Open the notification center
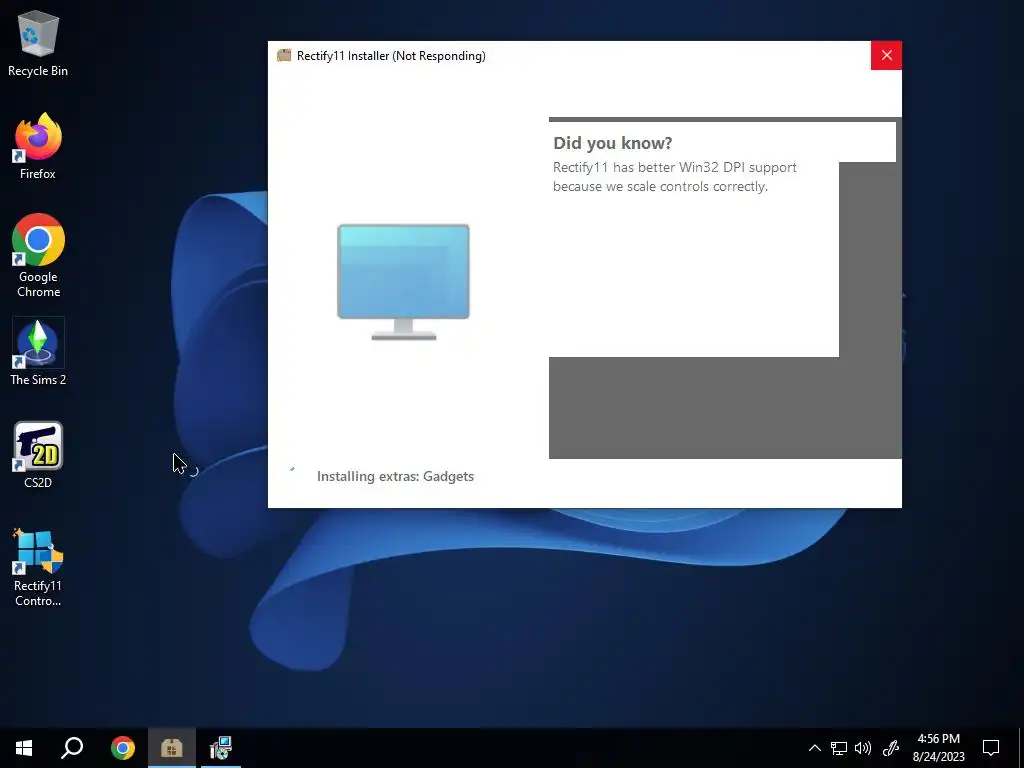The width and height of the screenshot is (1024, 768). pyautogui.click(x=991, y=748)
